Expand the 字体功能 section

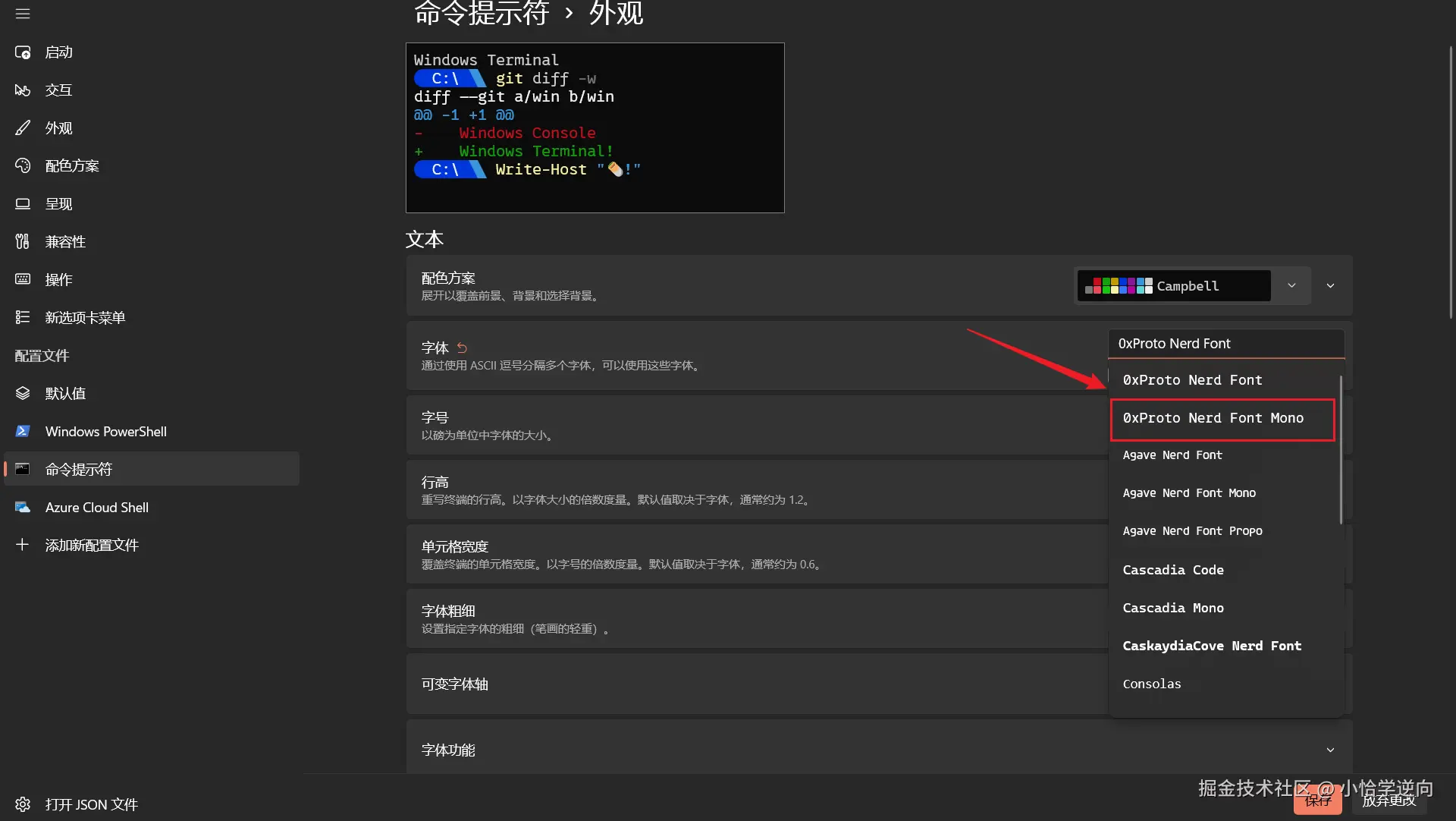tap(1330, 750)
